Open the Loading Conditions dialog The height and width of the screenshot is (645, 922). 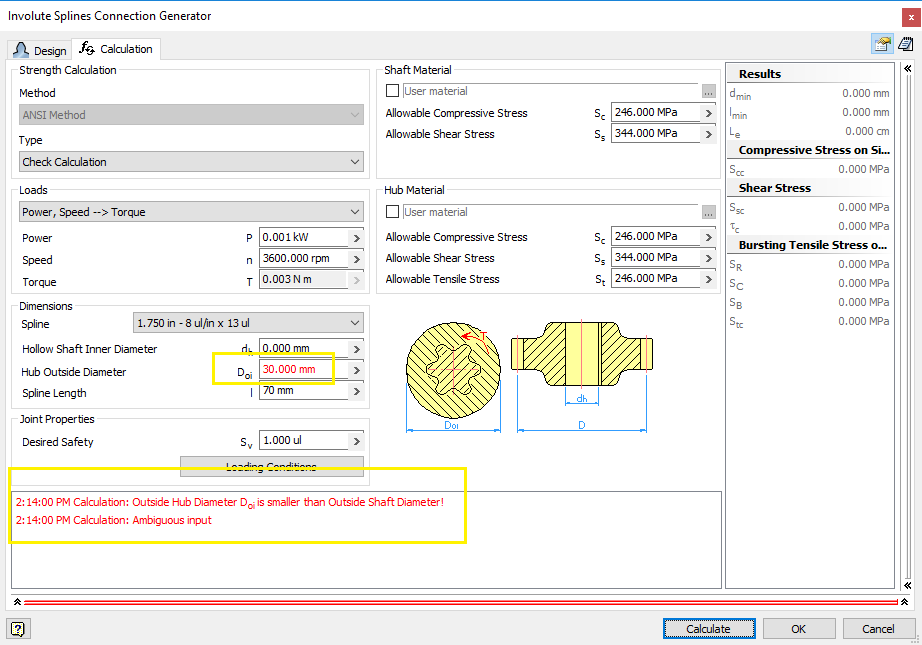click(x=271, y=466)
